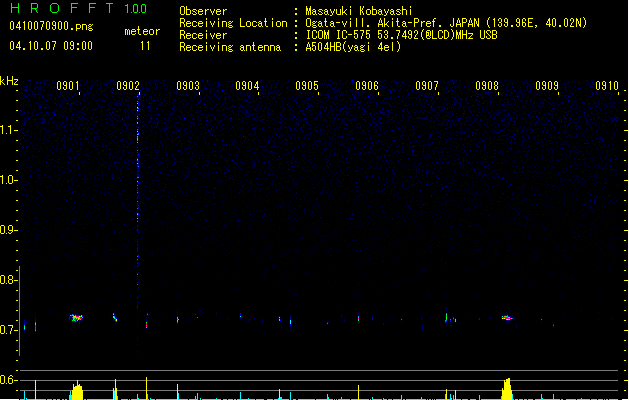Click the yellow power peak below 0908 echo
This screenshot has height=400, width=629.
pos(507,389)
